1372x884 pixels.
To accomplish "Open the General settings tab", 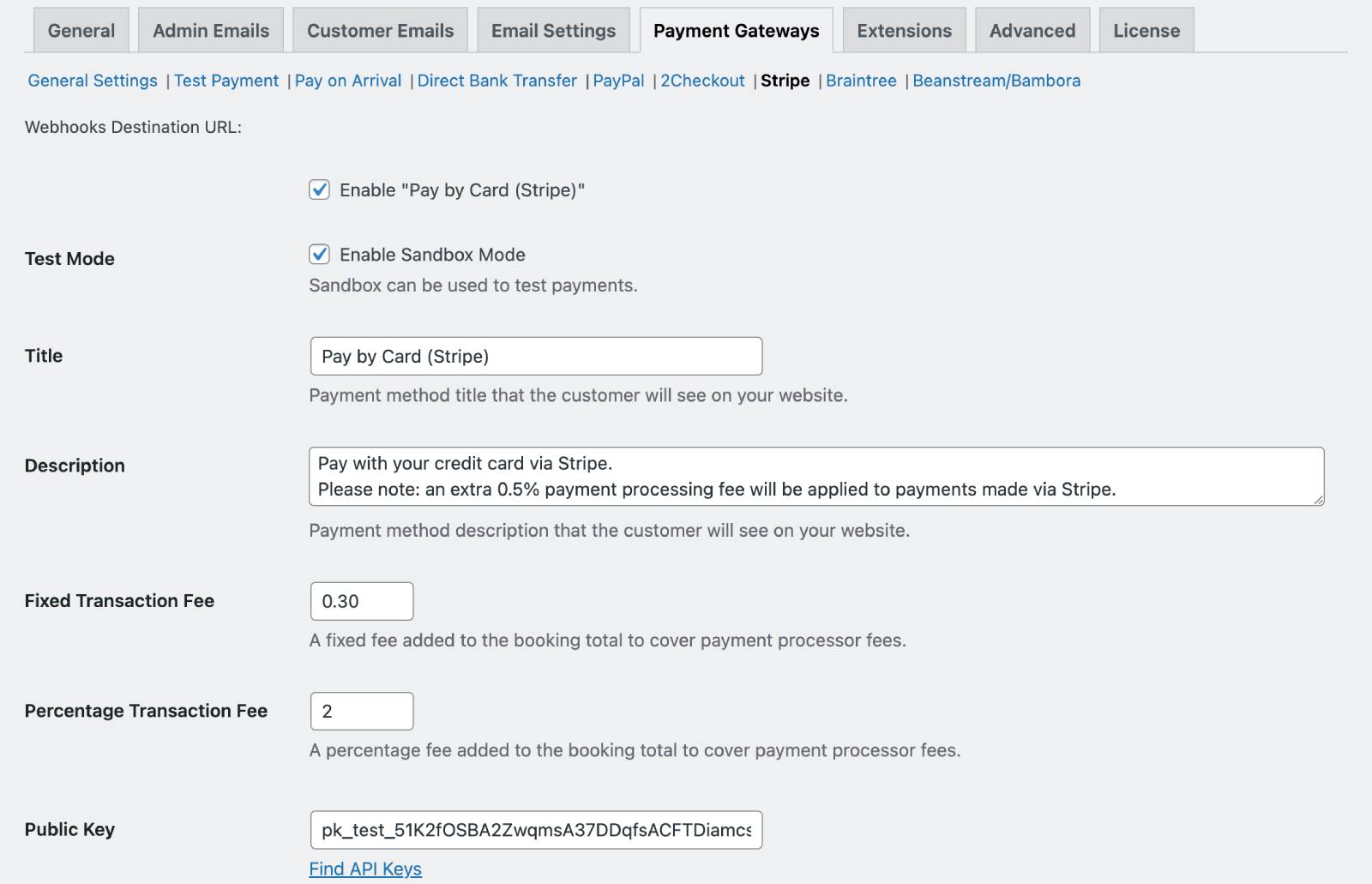I will point(81,31).
